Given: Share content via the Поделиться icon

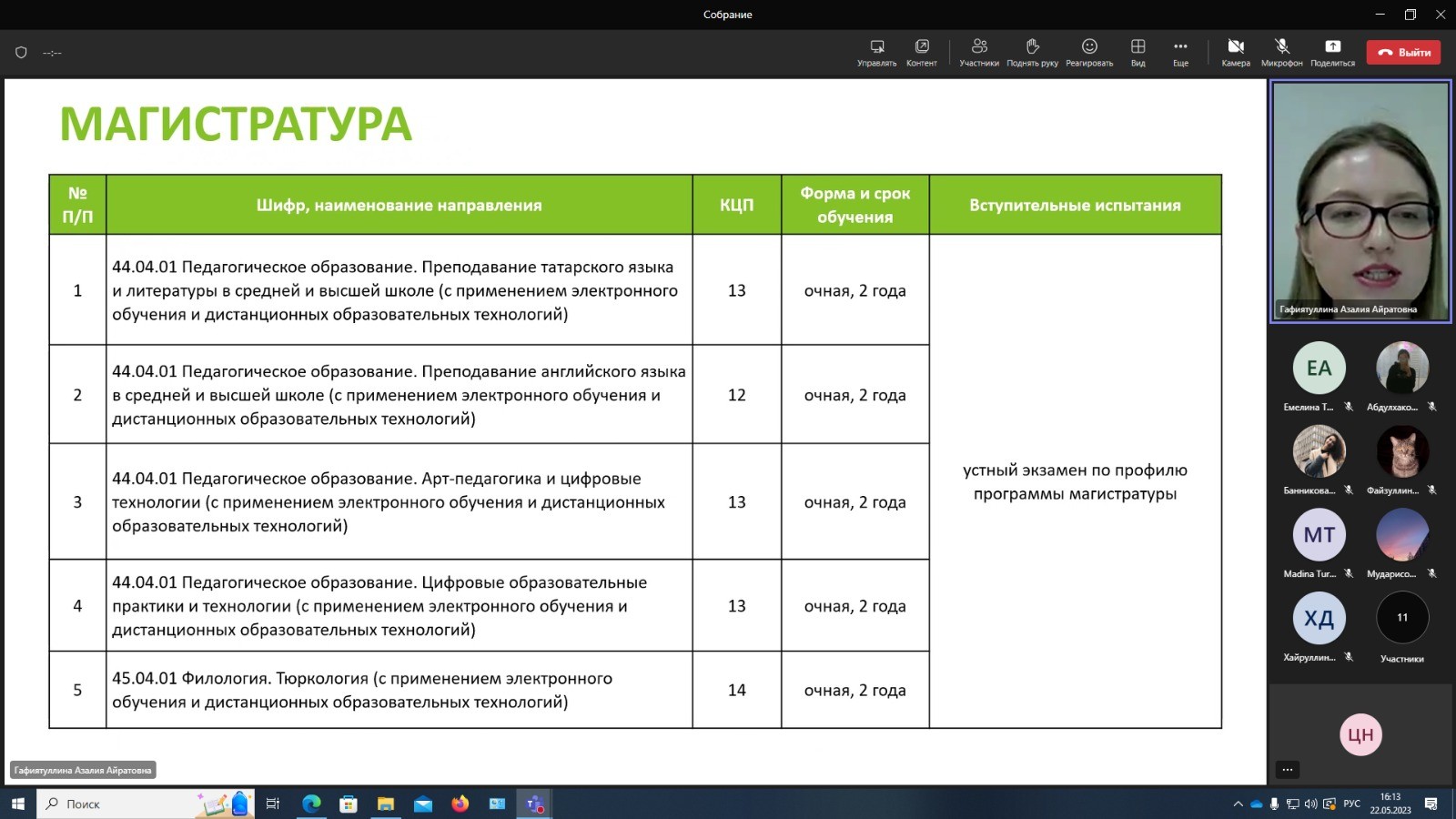Looking at the screenshot, I should (1332, 52).
